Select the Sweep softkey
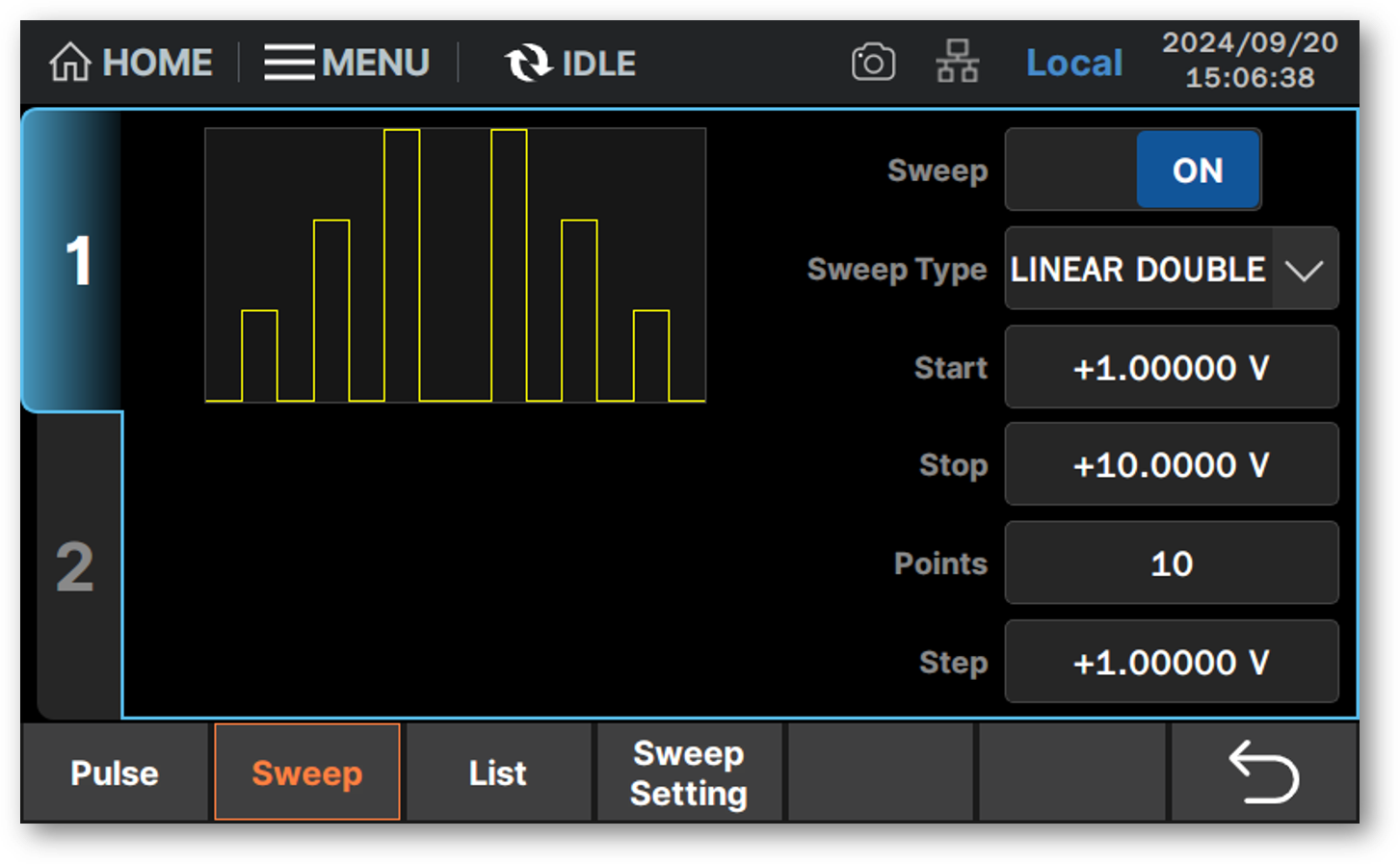Viewport: 1400px width, 864px height. point(307,772)
